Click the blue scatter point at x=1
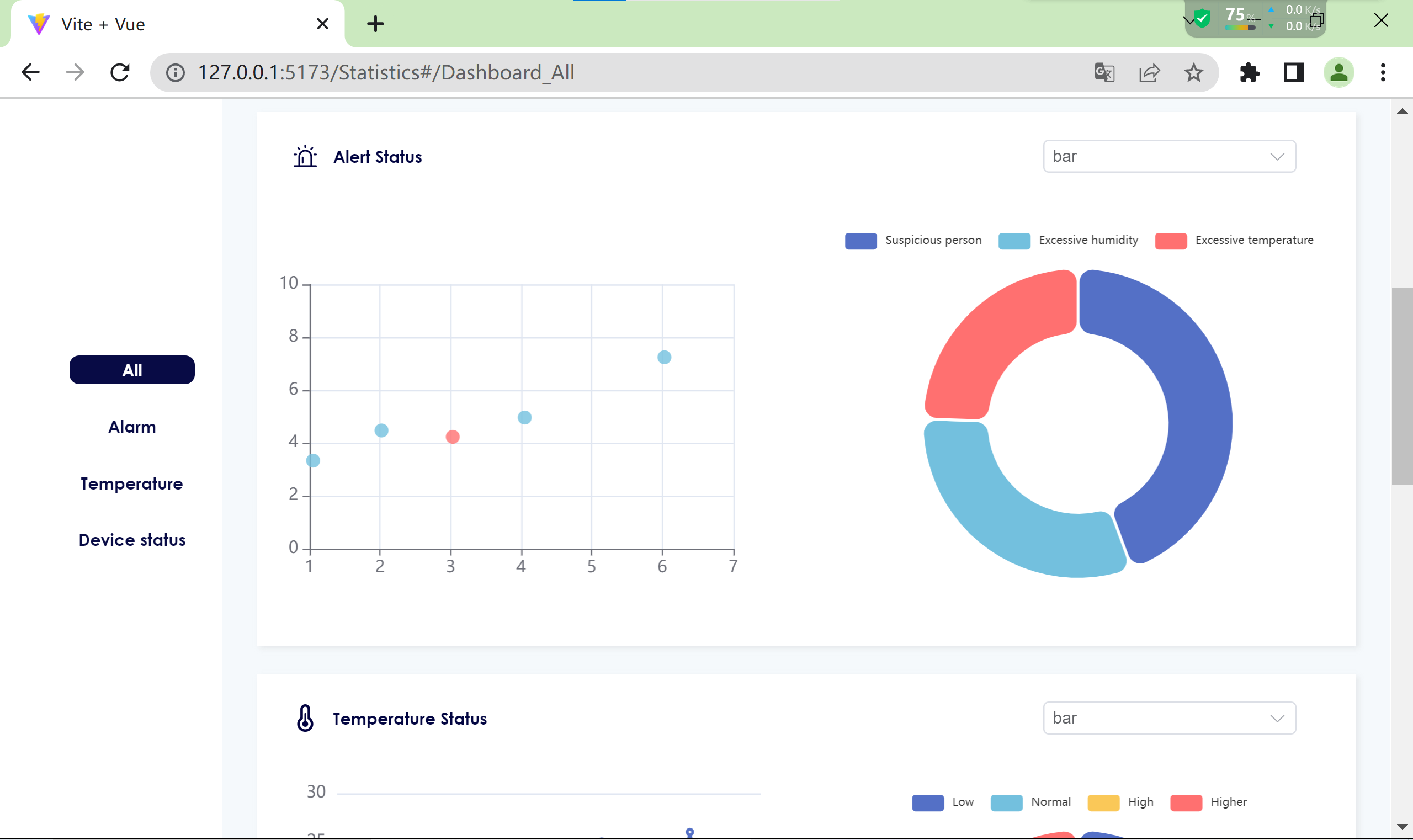The image size is (1413, 840). pyautogui.click(x=313, y=461)
